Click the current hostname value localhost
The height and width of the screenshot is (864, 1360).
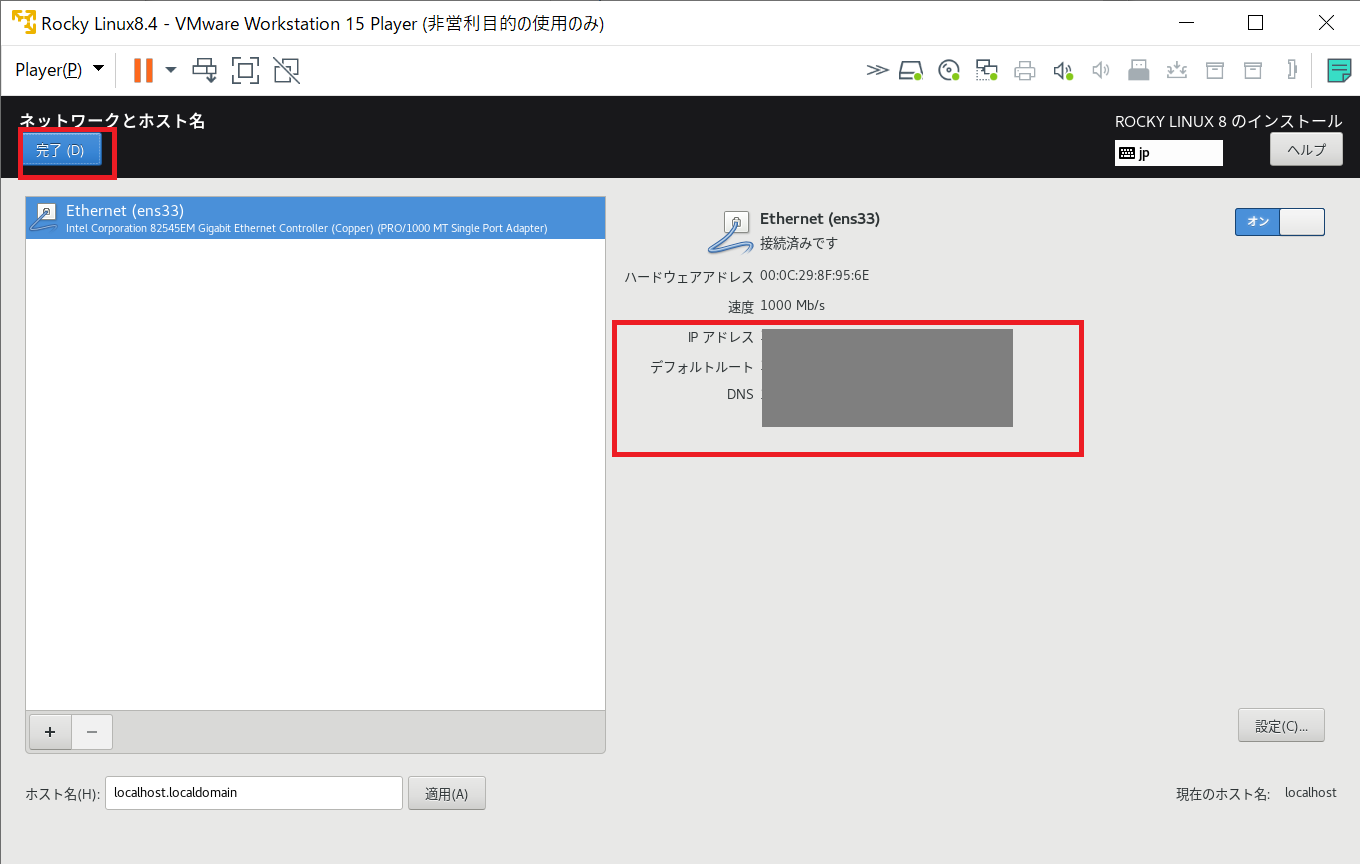pyautogui.click(x=1311, y=792)
